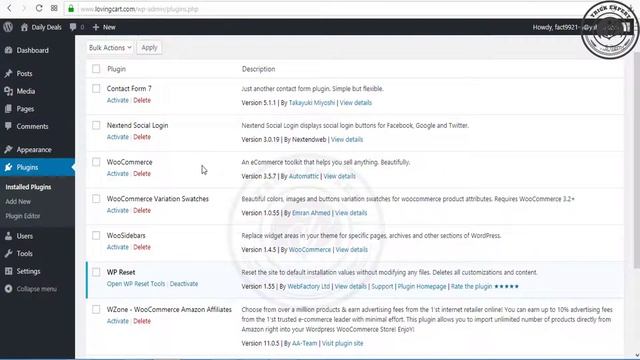Open Appearance brush icon in sidebar
The image size is (640, 360).
pos(9,149)
